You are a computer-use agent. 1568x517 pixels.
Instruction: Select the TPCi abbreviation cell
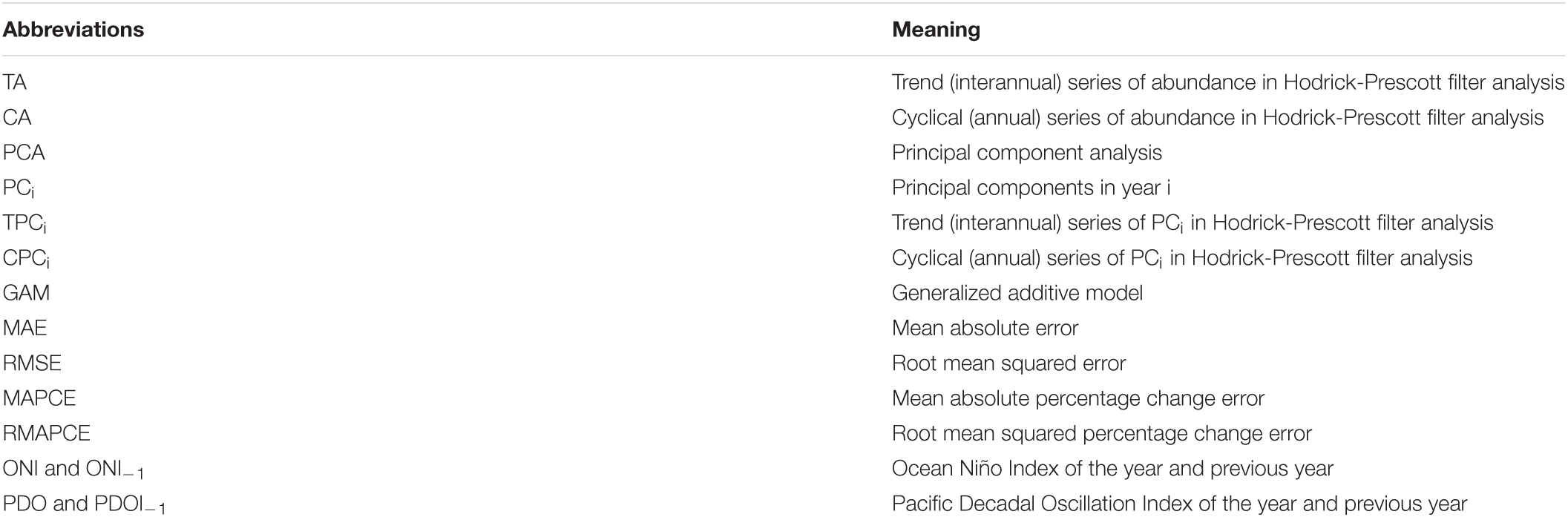(x=24, y=224)
